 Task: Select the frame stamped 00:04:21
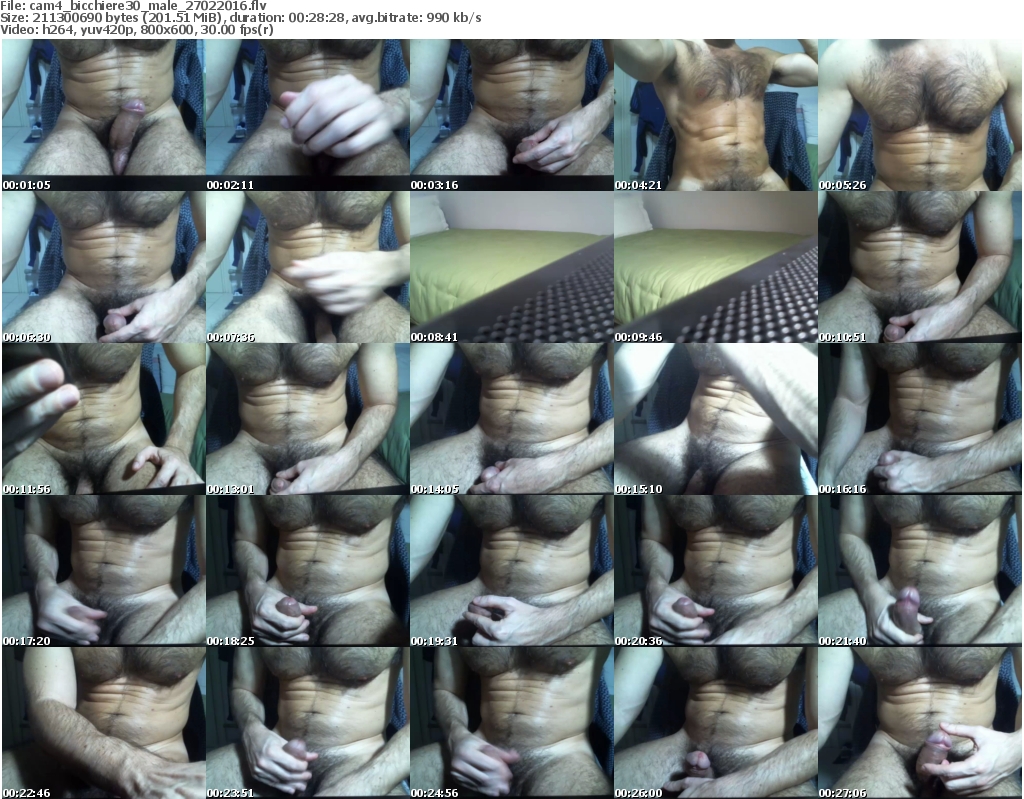716,115
